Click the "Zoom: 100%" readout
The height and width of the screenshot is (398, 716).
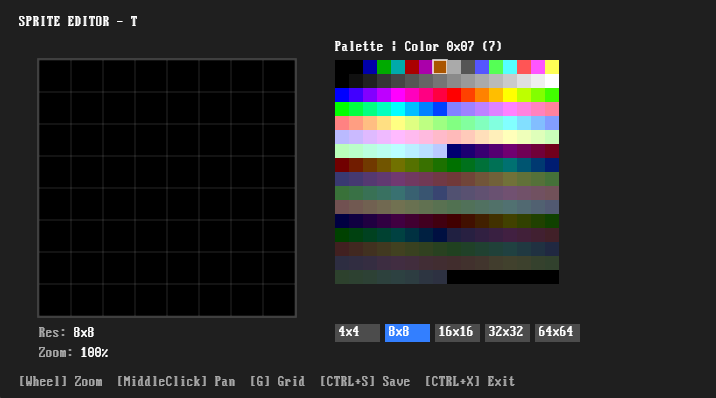[73, 352]
